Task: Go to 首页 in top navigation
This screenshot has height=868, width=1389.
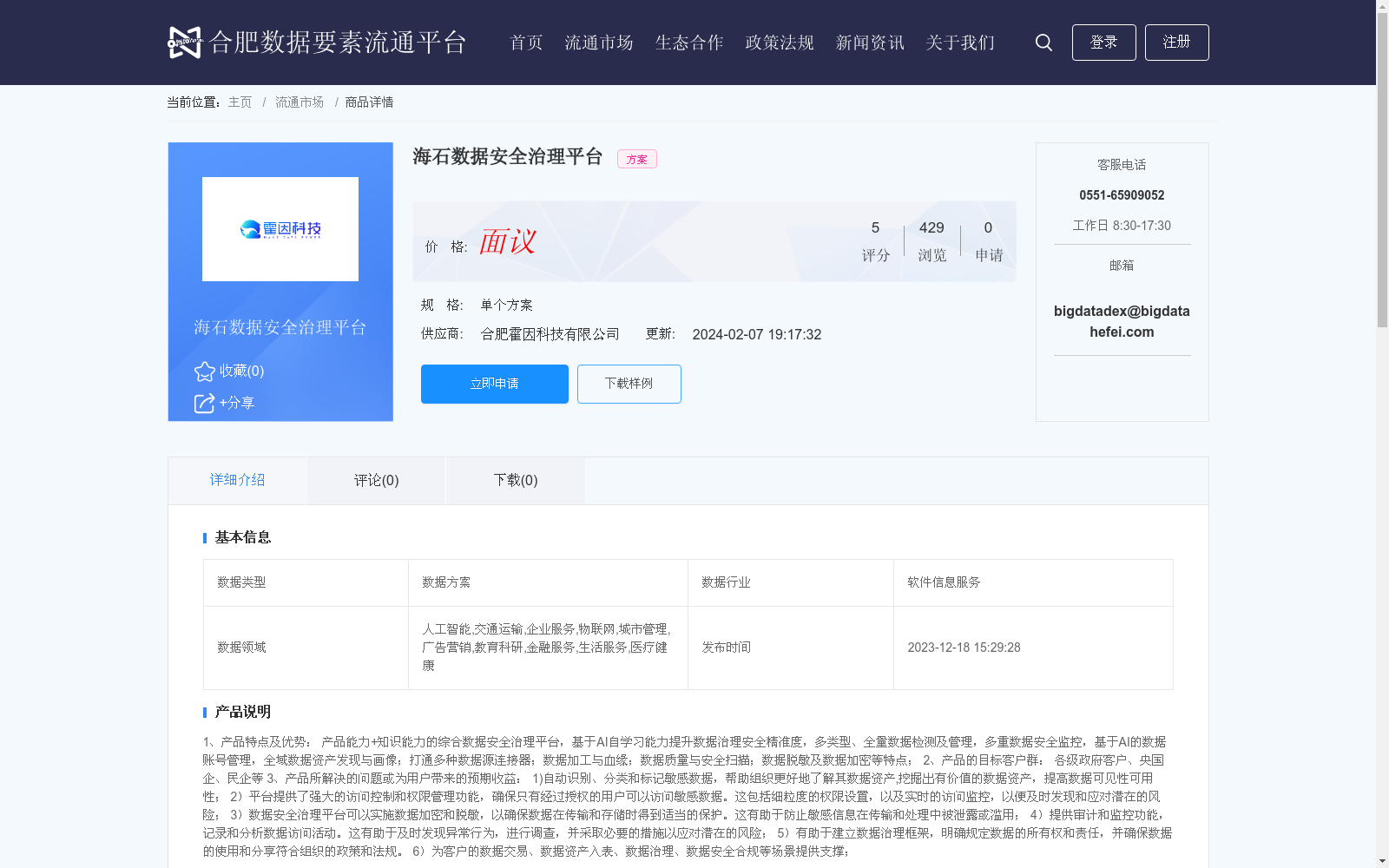Action: (x=526, y=43)
